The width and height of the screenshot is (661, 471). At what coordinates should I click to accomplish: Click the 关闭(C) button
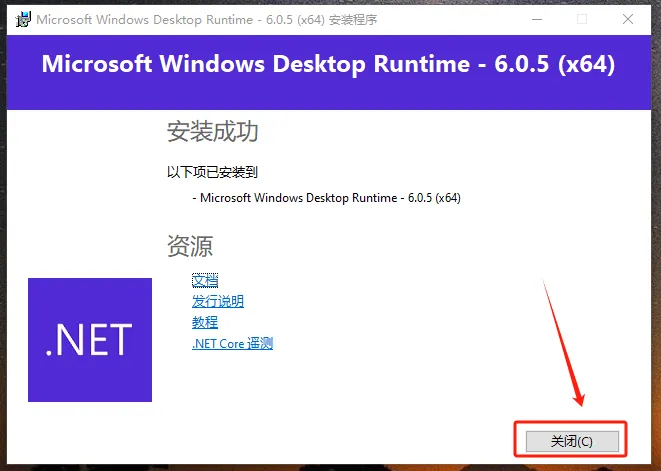click(572, 441)
